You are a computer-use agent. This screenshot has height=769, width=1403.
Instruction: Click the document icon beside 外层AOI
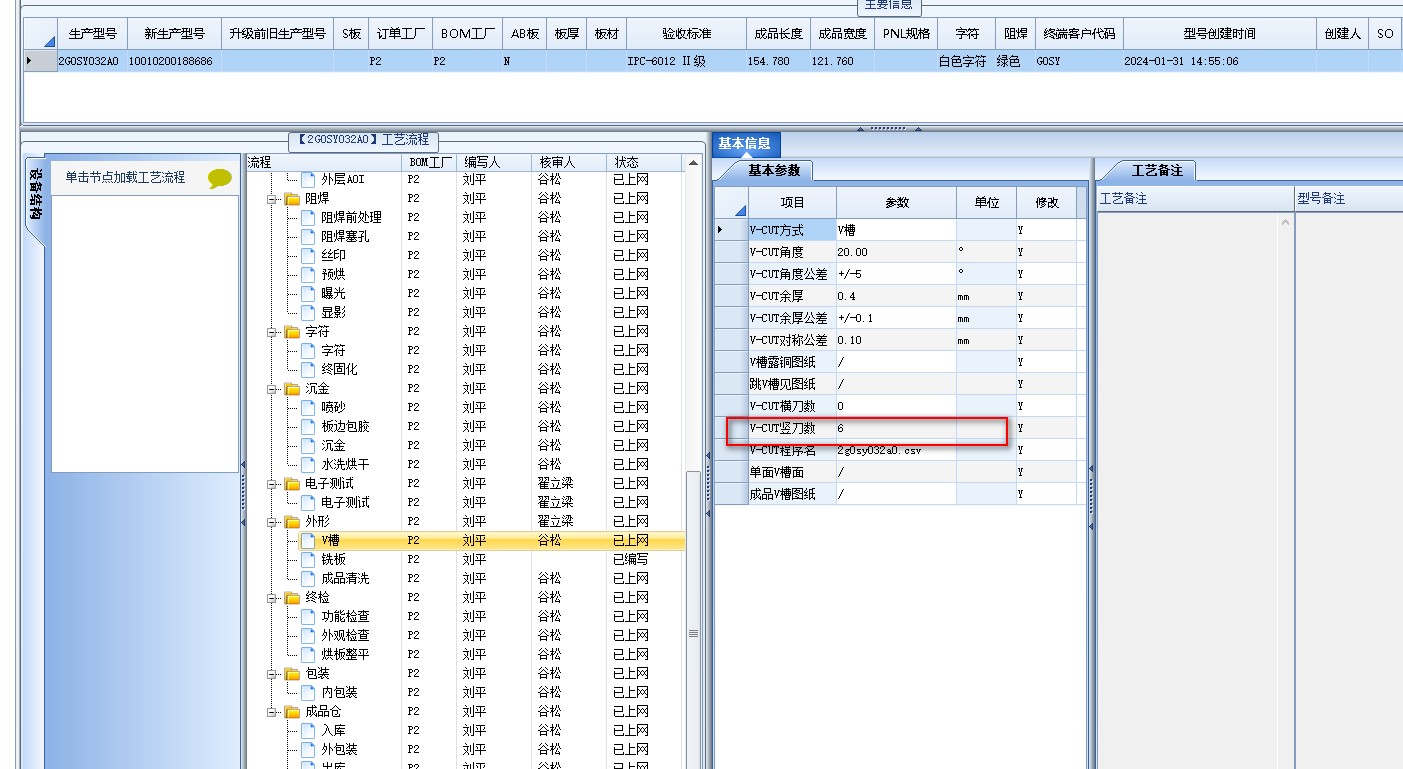[x=308, y=179]
